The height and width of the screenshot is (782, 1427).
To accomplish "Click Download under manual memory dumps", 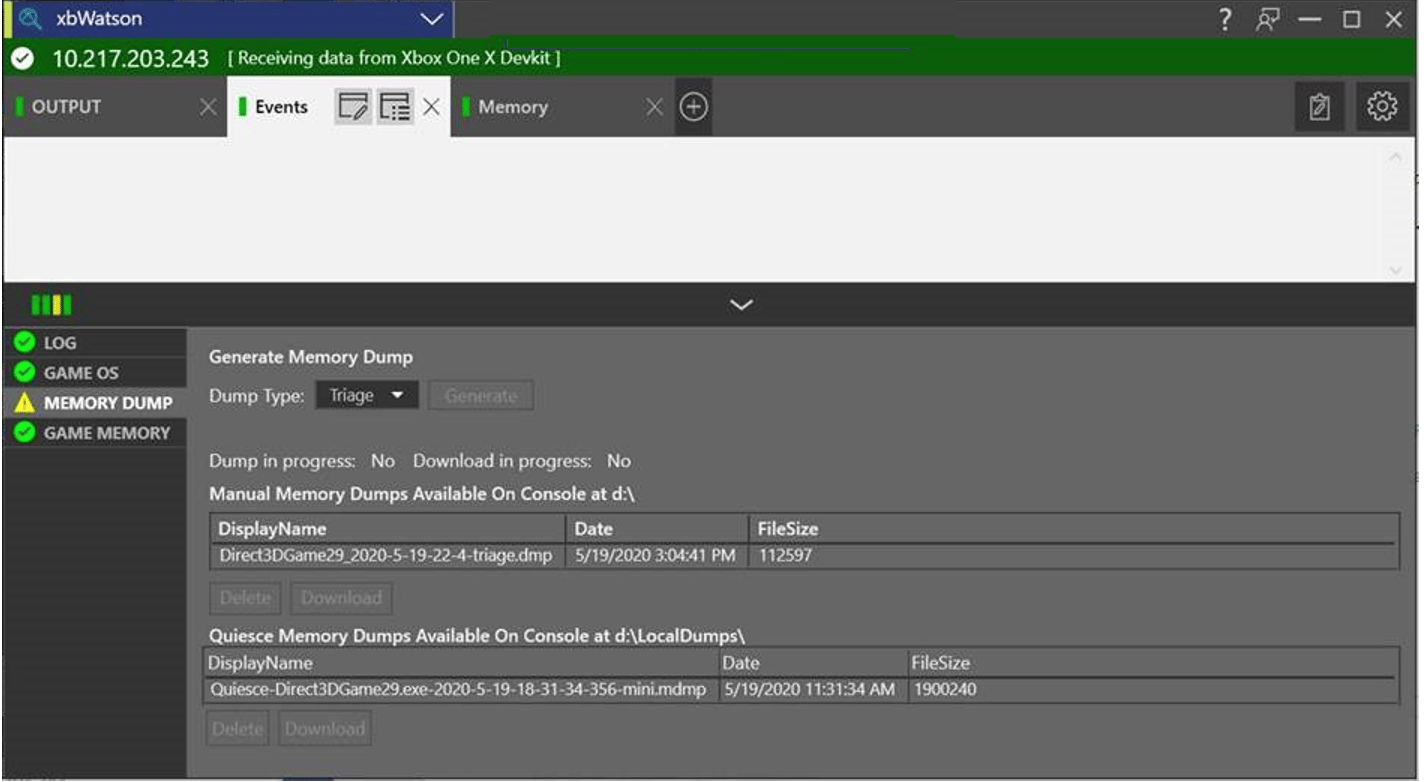I will 341,598.
